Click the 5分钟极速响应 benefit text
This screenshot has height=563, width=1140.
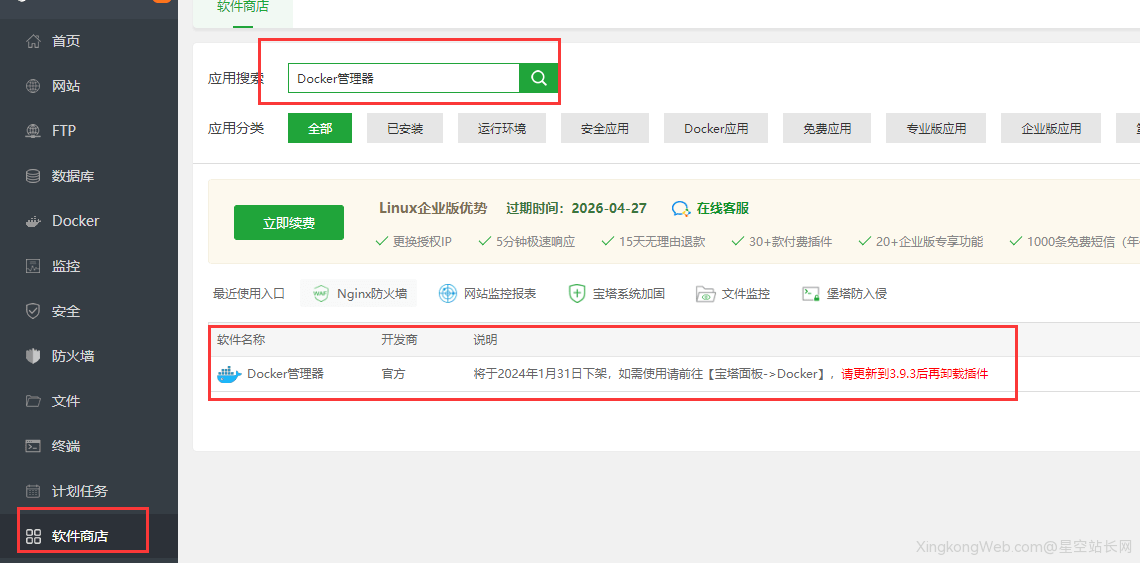535,241
